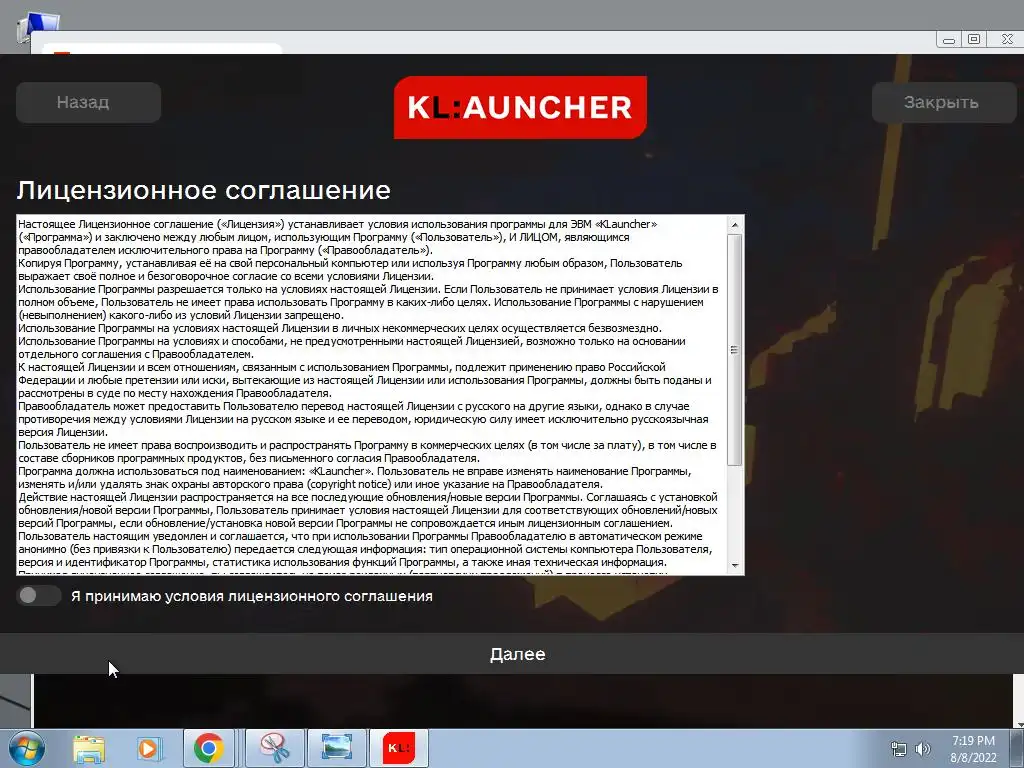Screen dimensions: 1024x768
Task: Open the Windows Start menu
Action: pyautogui.click(x=26, y=748)
